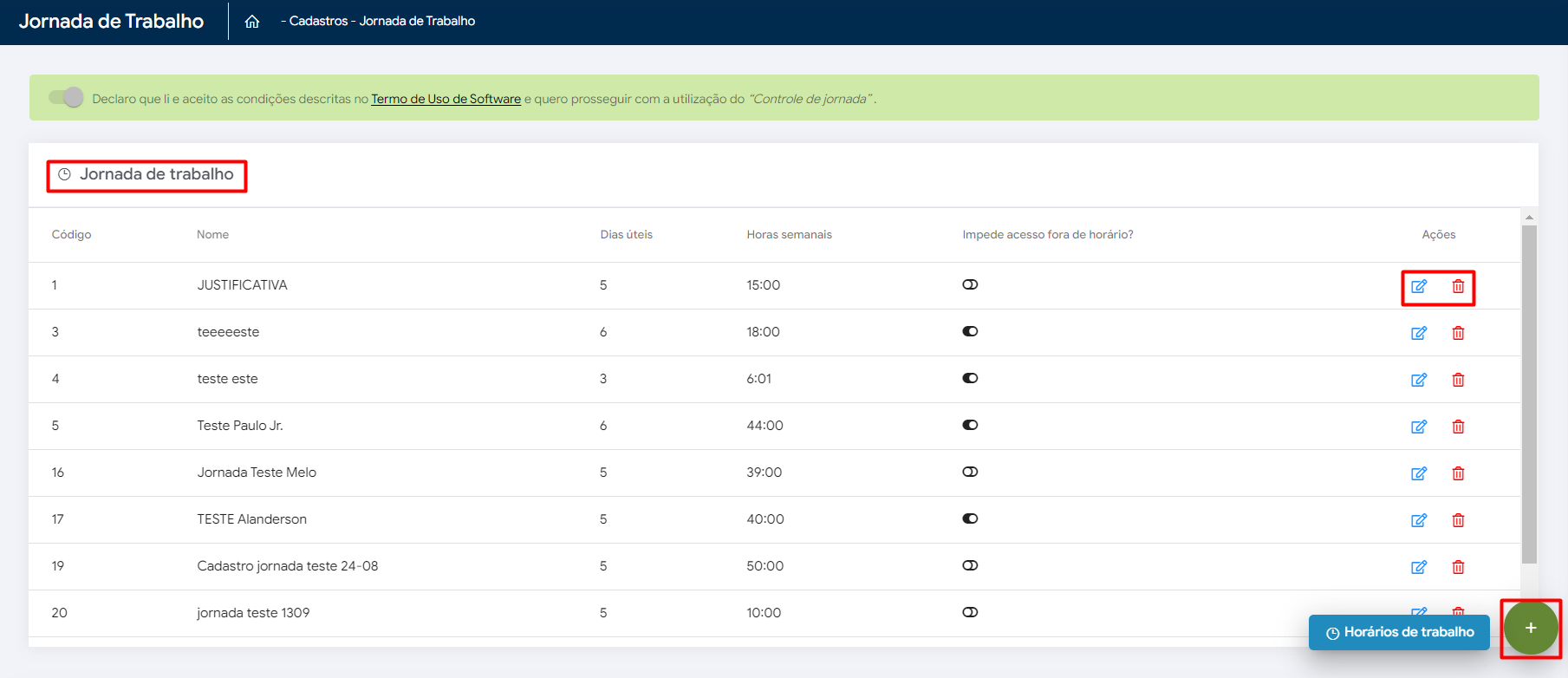Open the Termo de Uso de Software link

446,99
